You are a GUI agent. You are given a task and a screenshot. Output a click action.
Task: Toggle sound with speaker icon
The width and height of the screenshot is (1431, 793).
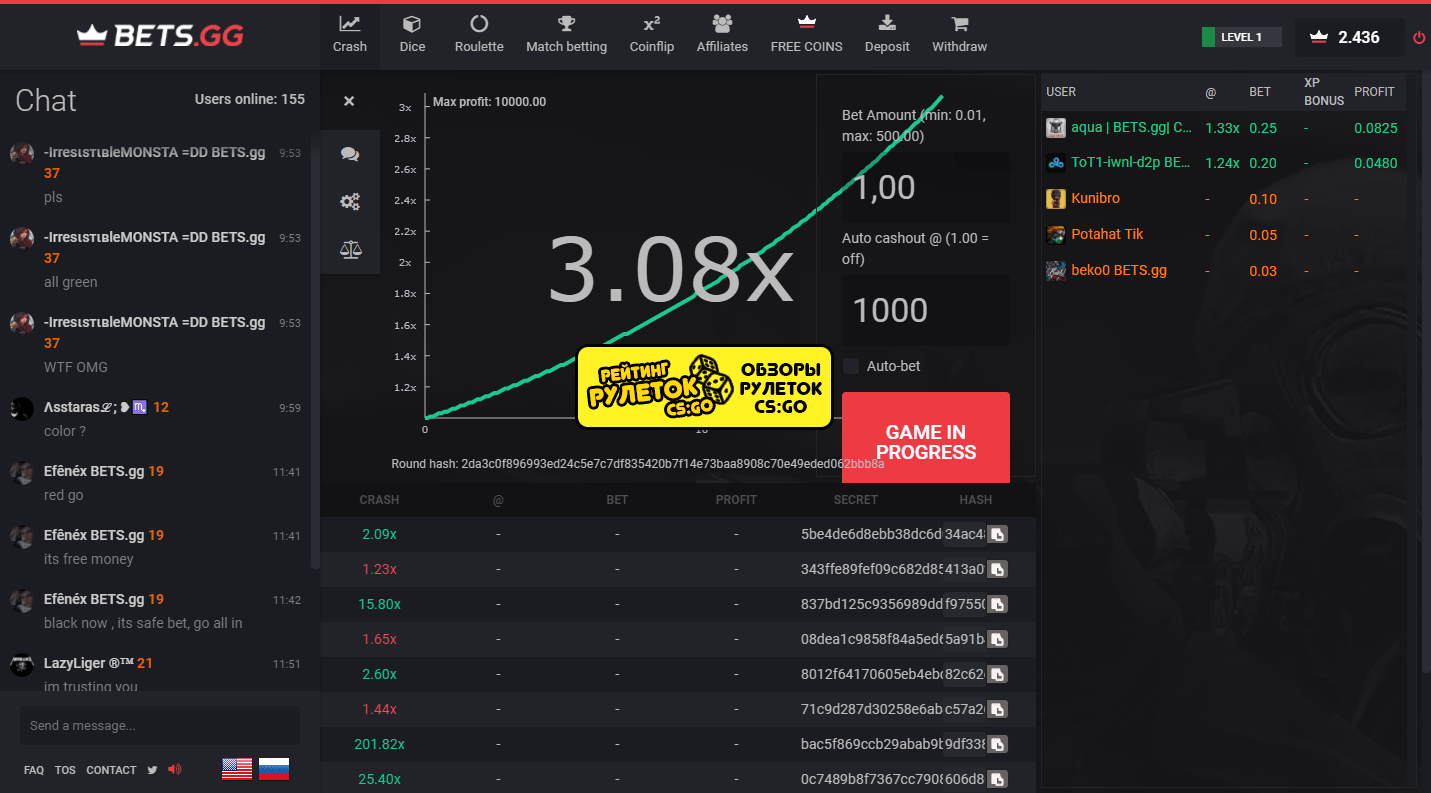(175, 769)
